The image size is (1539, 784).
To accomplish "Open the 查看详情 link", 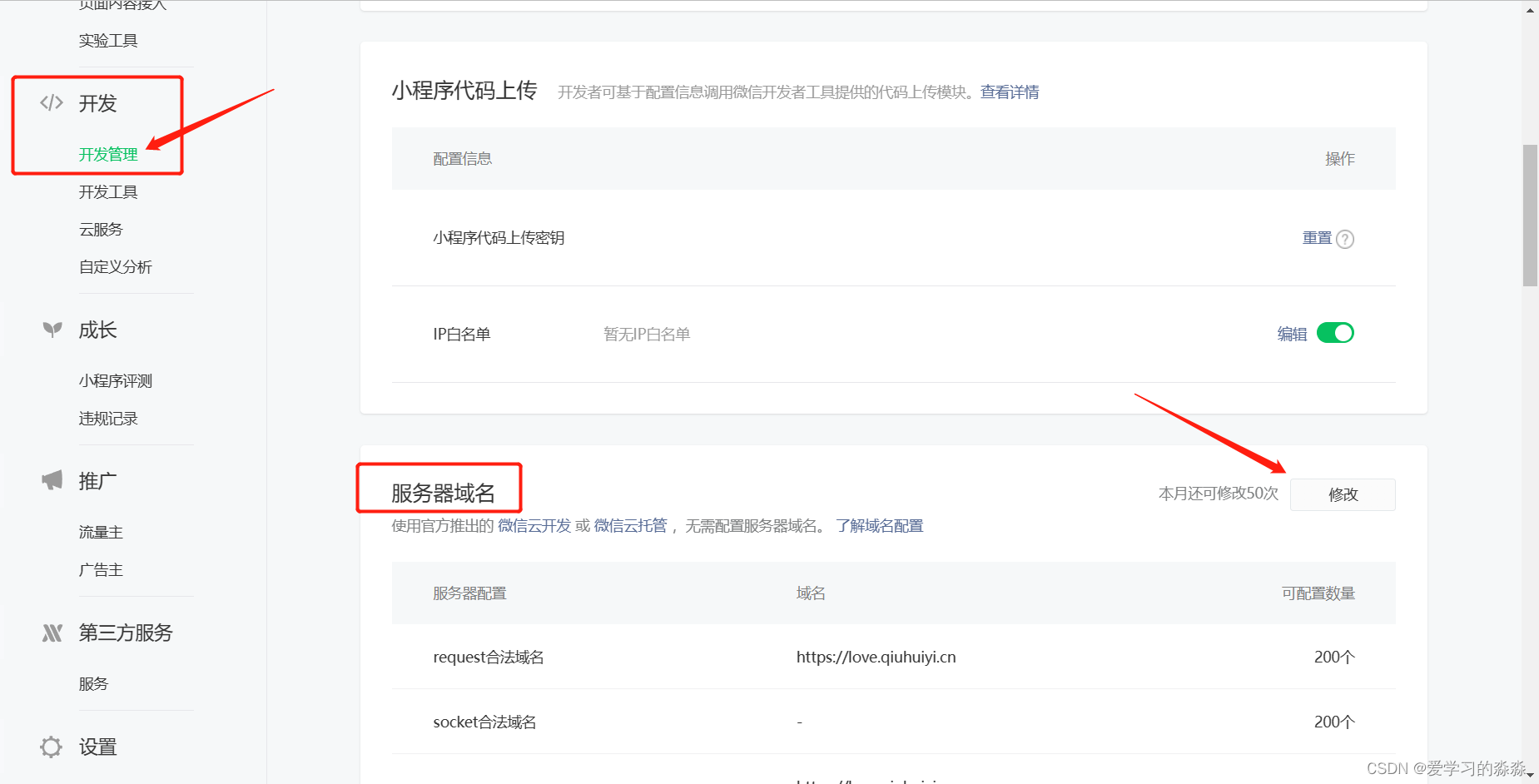I will tap(1009, 92).
